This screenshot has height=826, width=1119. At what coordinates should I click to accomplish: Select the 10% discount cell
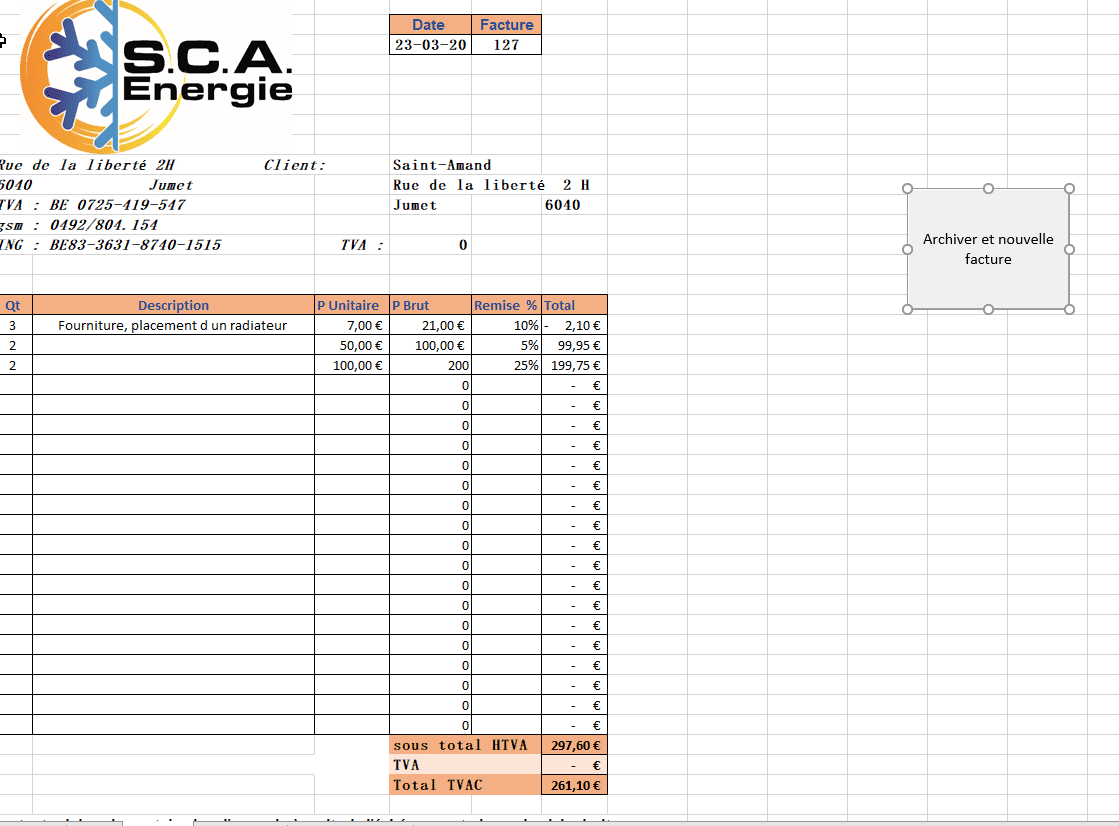pyautogui.click(x=506, y=325)
